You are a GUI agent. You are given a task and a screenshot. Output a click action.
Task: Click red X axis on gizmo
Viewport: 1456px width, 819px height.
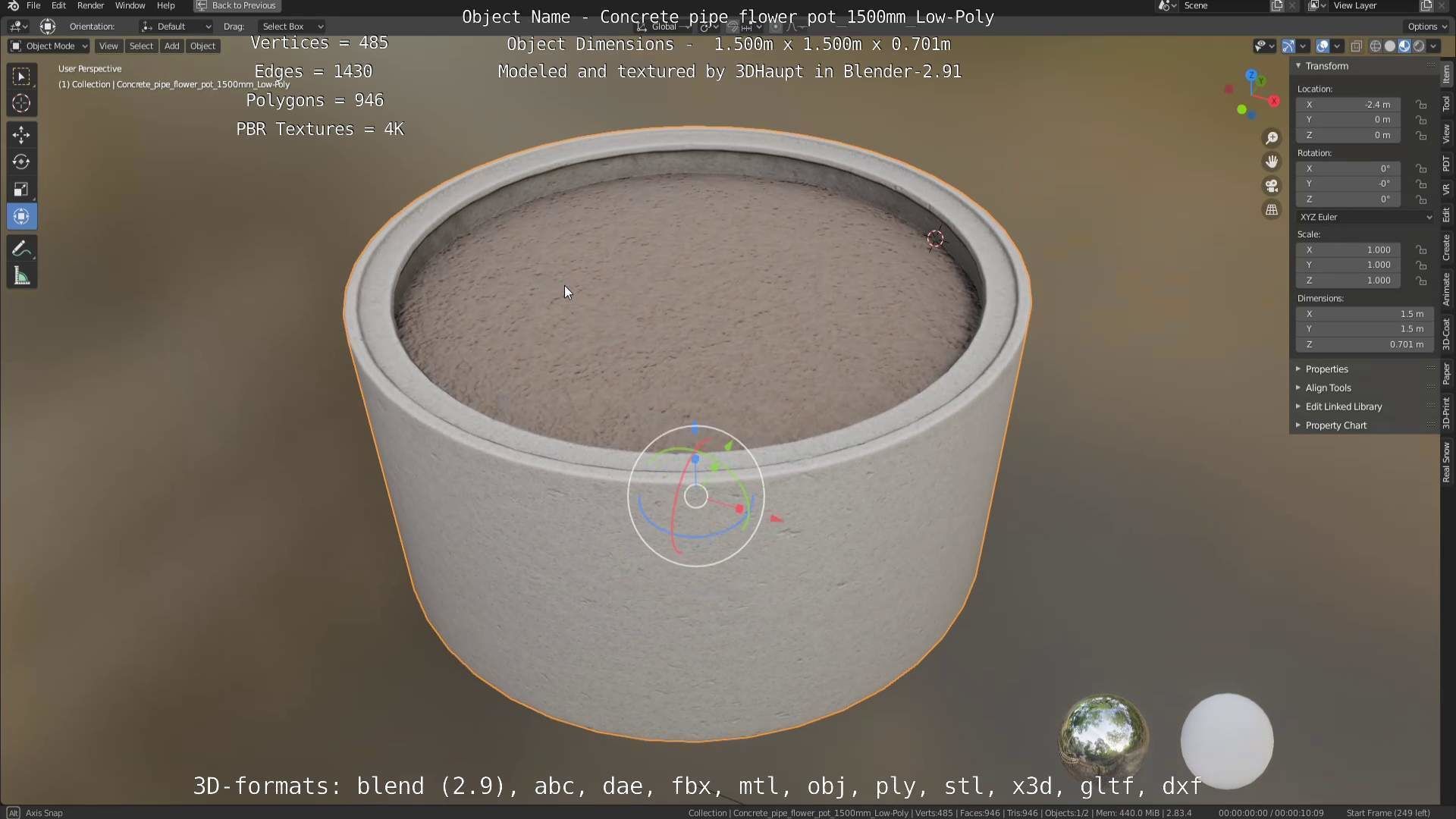(x=1274, y=101)
